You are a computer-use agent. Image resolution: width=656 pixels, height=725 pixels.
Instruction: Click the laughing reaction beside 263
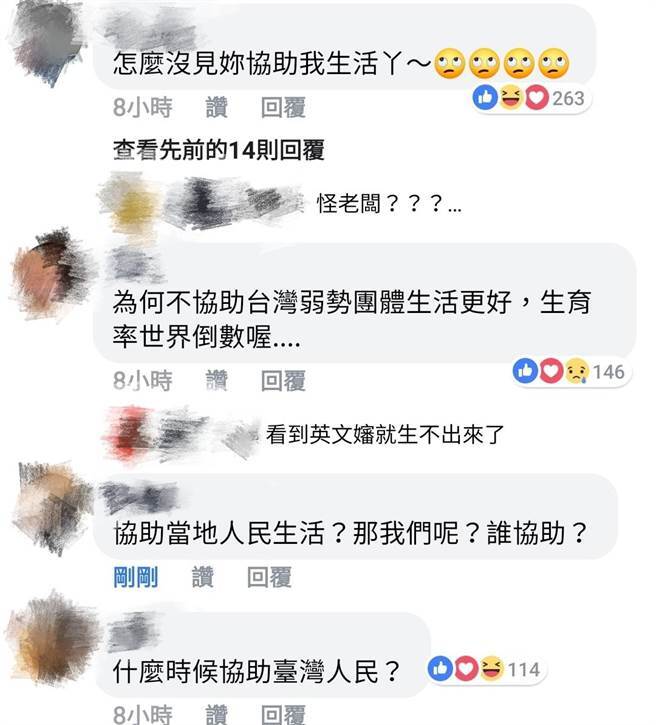click(510, 98)
